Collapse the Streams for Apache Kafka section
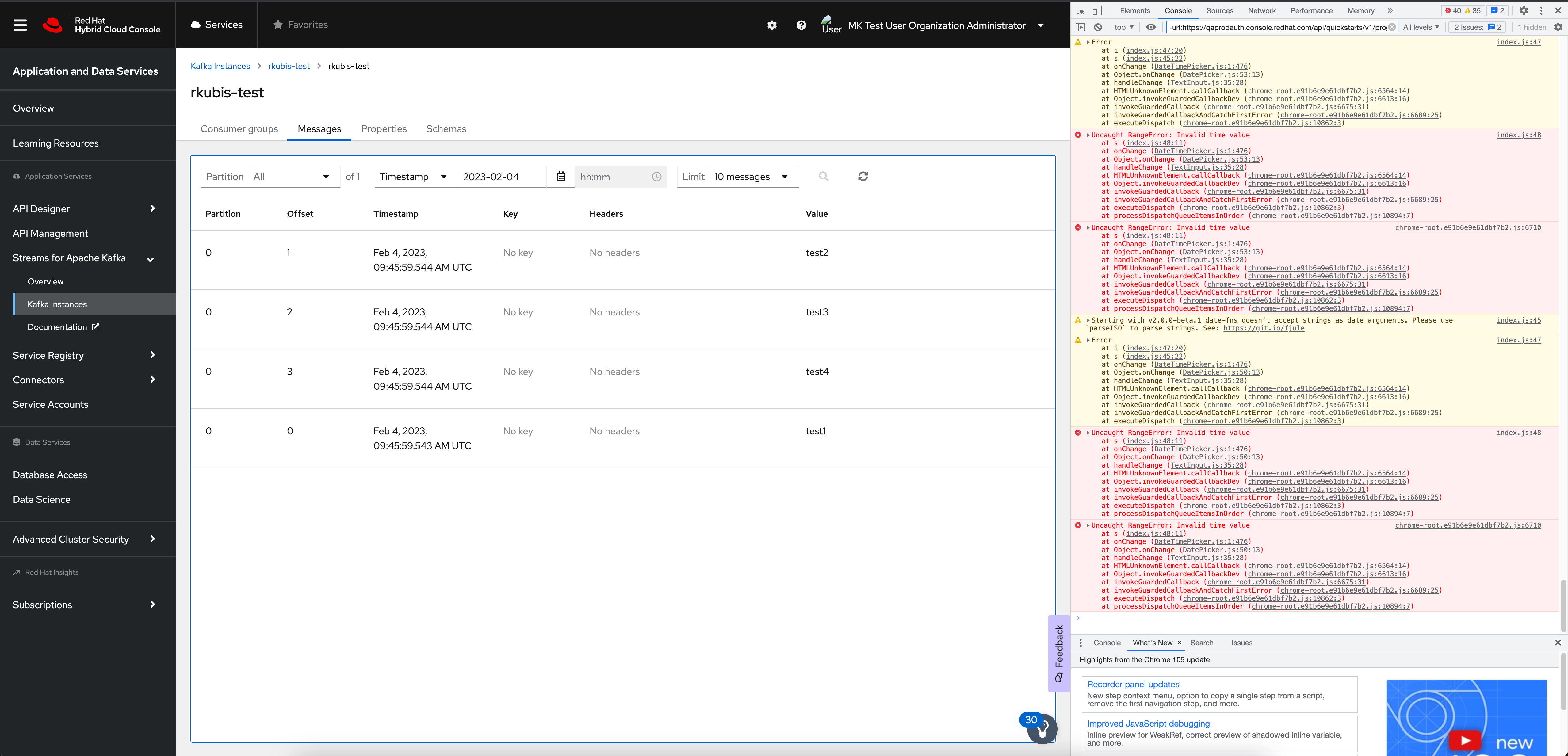The height and width of the screenshot is (756, 1568). [x=150, y=259]
